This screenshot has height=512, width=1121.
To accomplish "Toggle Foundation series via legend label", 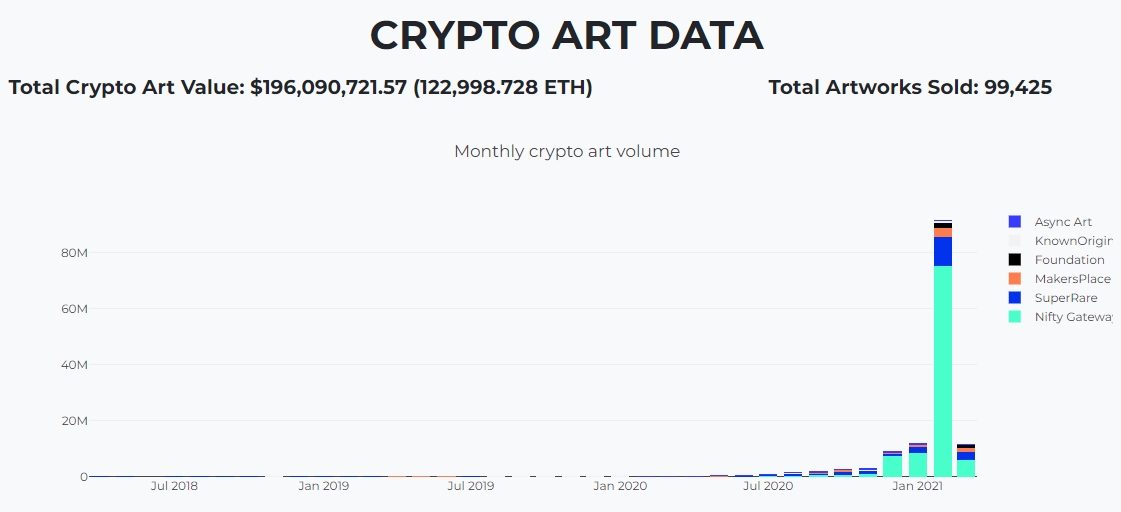I will [x=1070, y=260].
